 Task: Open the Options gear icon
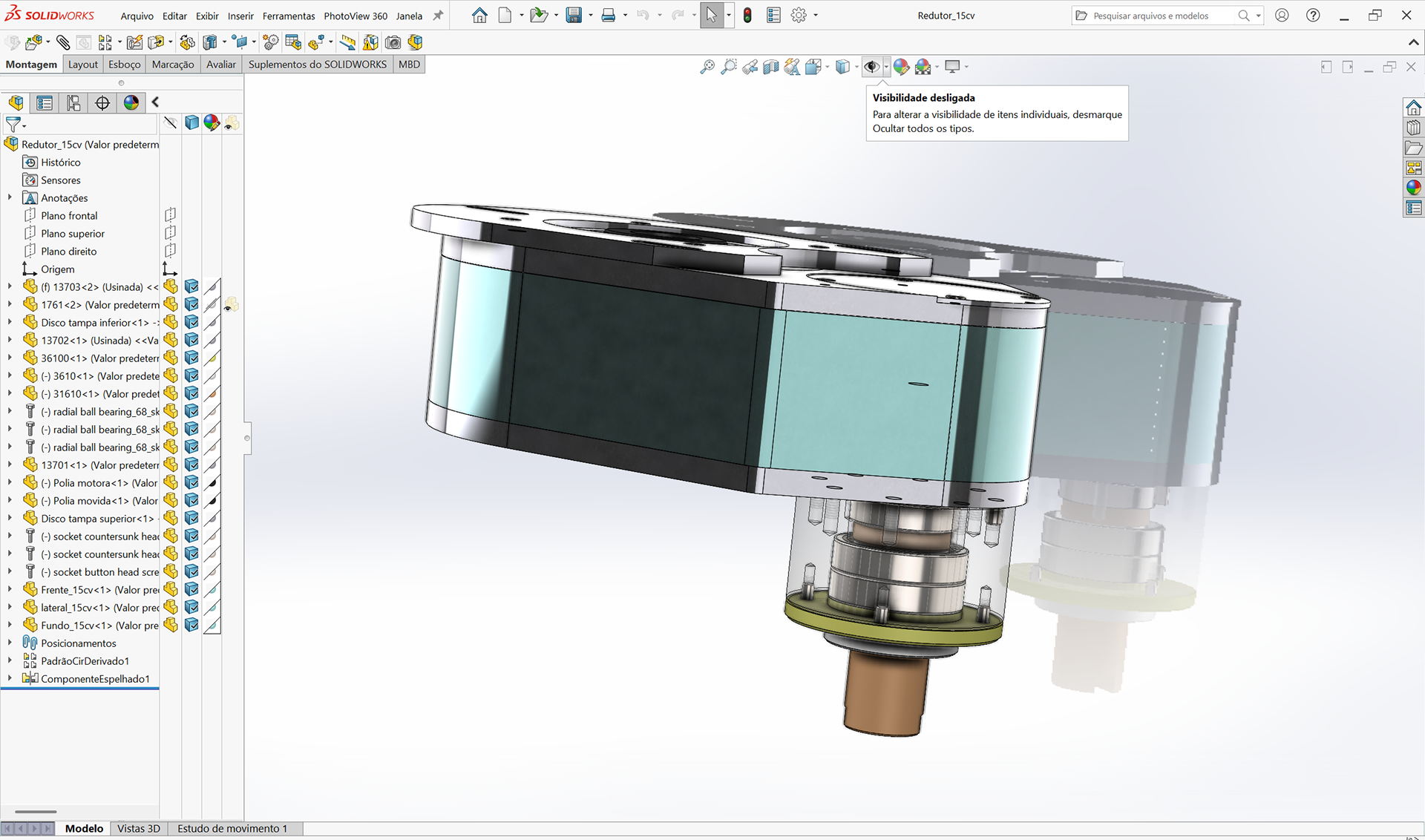coord(799,16)
